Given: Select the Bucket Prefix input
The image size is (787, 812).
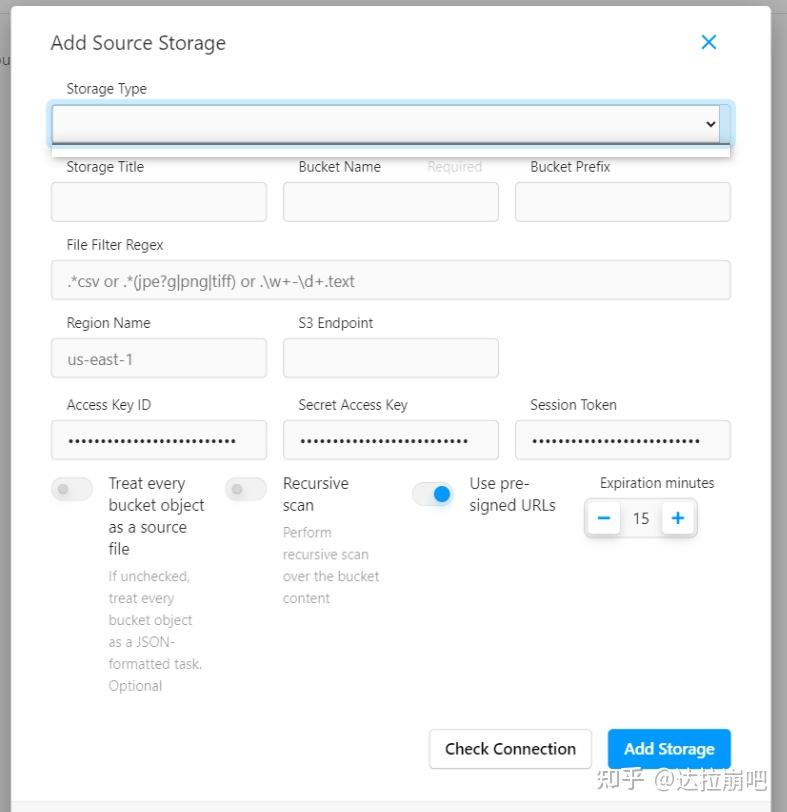Looking at the screenshot, I should pyautogui.click(x=623, y=202).
